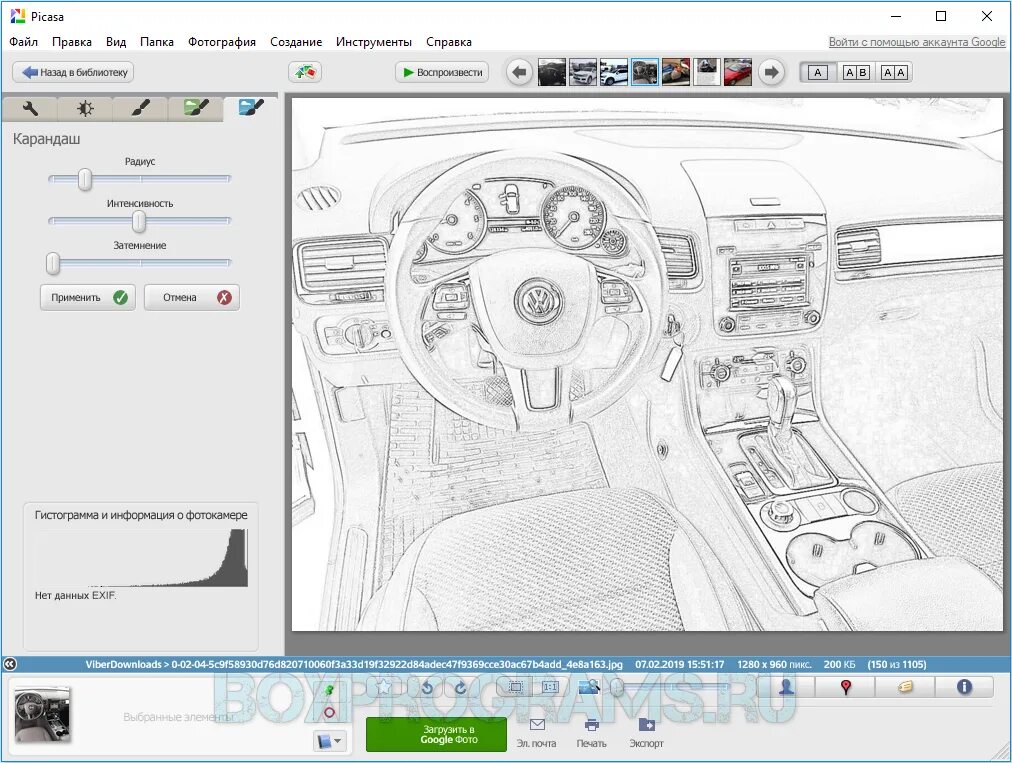Viewport: 1012px width, 763px height.
Task: Open the places red map pin panel
Action: tap(845, 687)
